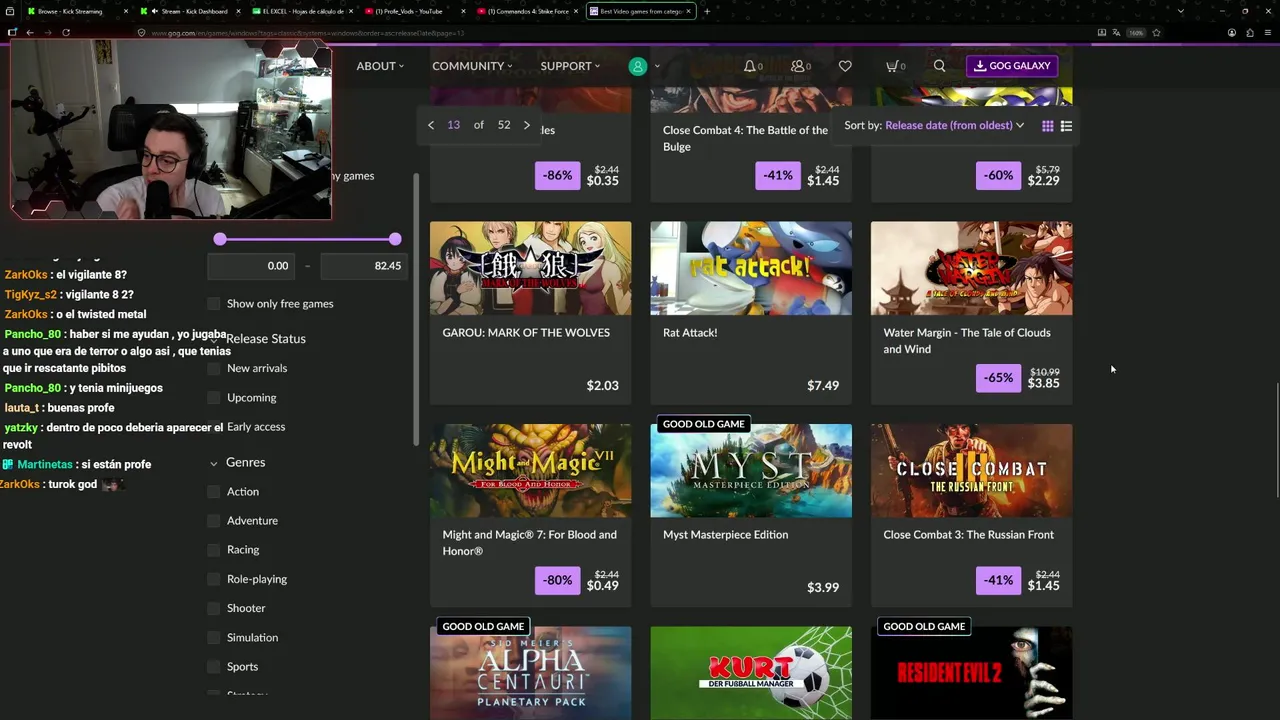The image size is (1280, 720).
Task: Click the search magnifier icon
Action: point(939,66)
